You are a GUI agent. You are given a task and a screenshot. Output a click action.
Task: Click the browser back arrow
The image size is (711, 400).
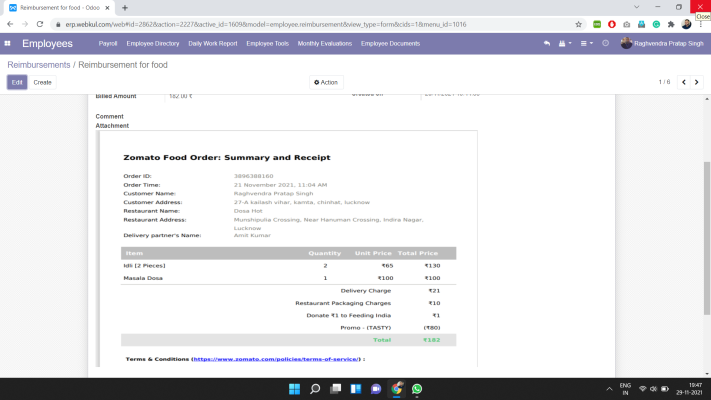pos(10,24)
